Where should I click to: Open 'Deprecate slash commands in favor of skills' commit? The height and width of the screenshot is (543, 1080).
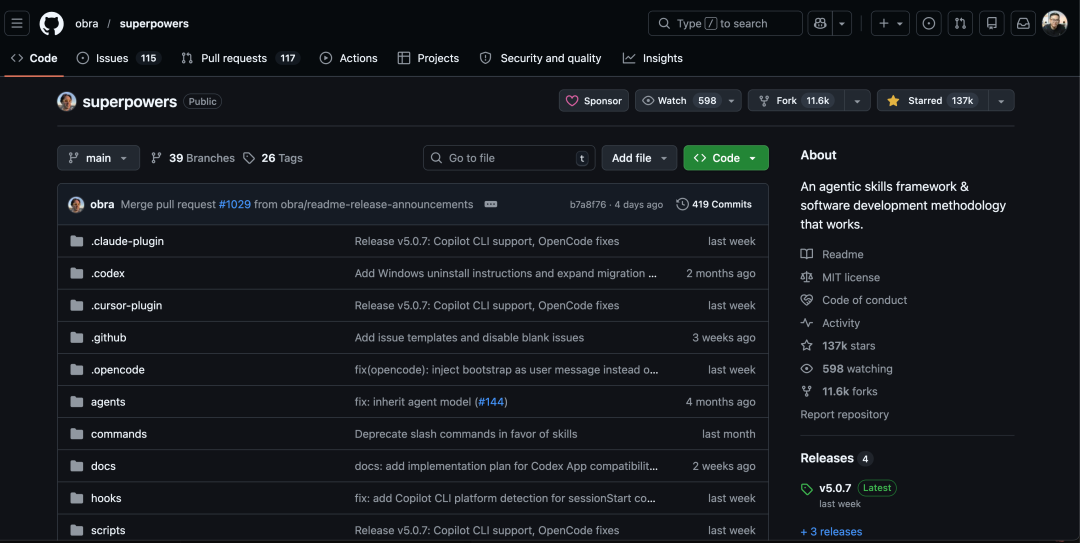pos(466,434)
